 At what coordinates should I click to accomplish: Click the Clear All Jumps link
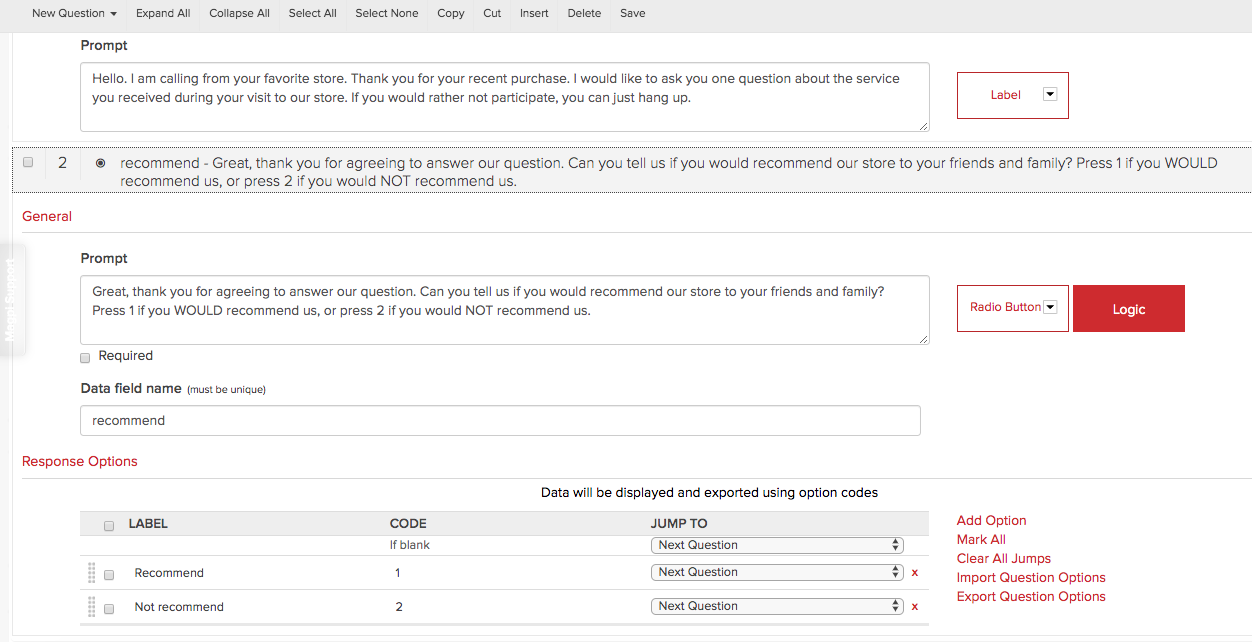[1003, 558]
